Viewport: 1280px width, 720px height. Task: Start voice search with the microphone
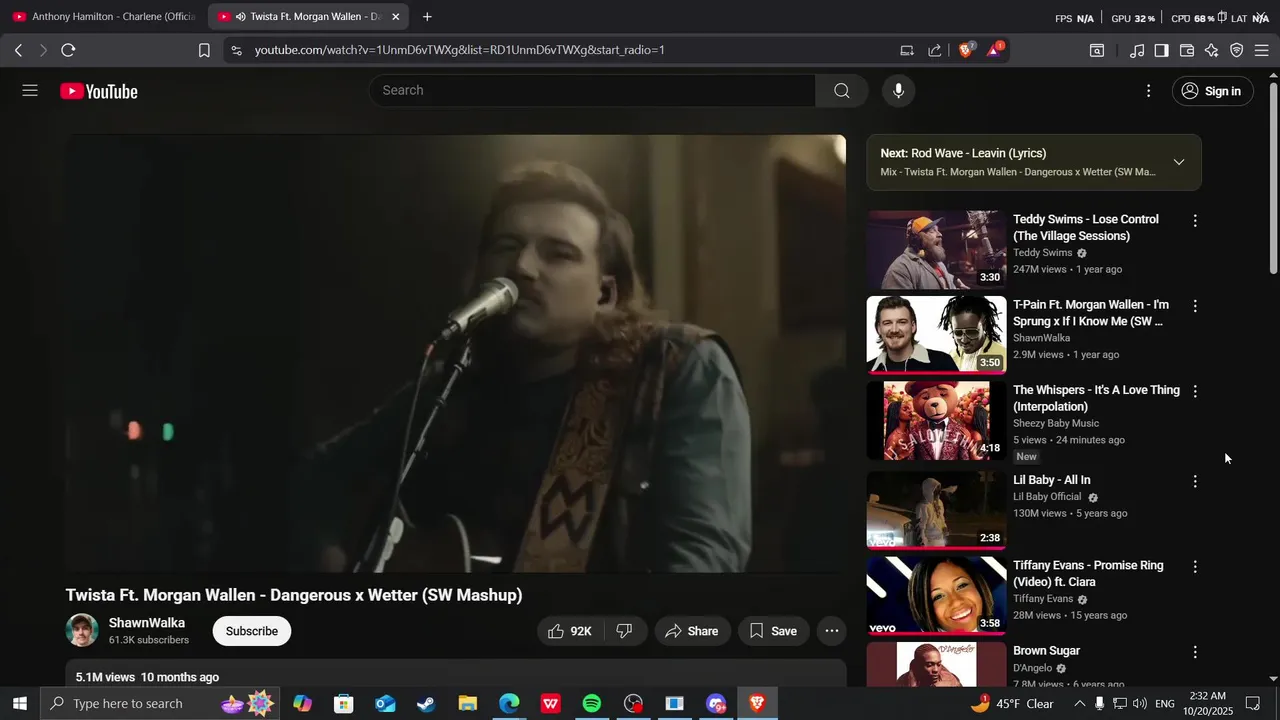tap(898, 91)
